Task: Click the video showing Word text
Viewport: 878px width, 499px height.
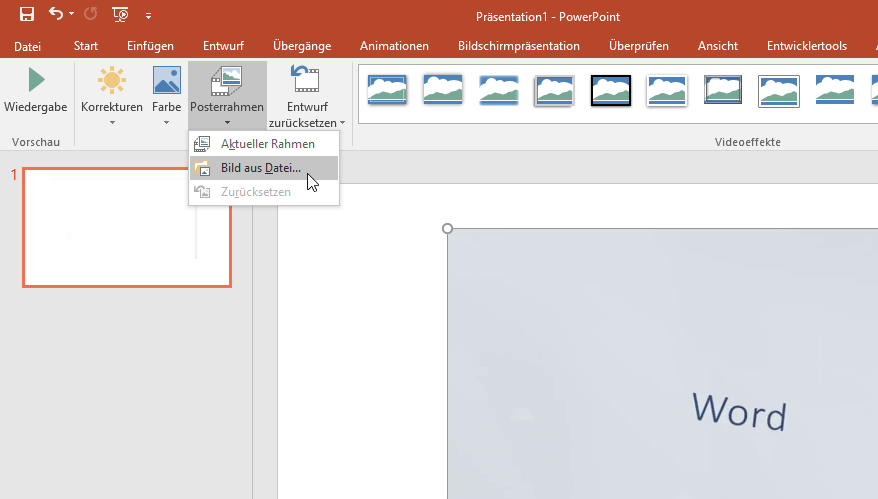Action: click(662, 363)
